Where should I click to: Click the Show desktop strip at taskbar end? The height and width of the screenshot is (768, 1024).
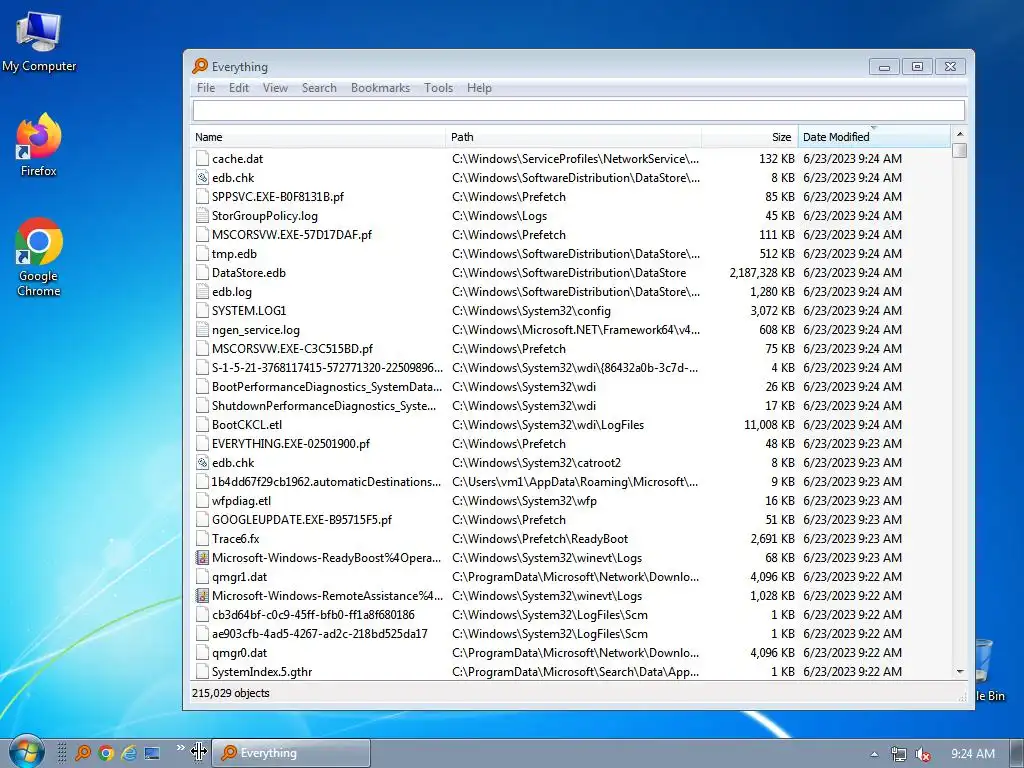[1017, 753]
